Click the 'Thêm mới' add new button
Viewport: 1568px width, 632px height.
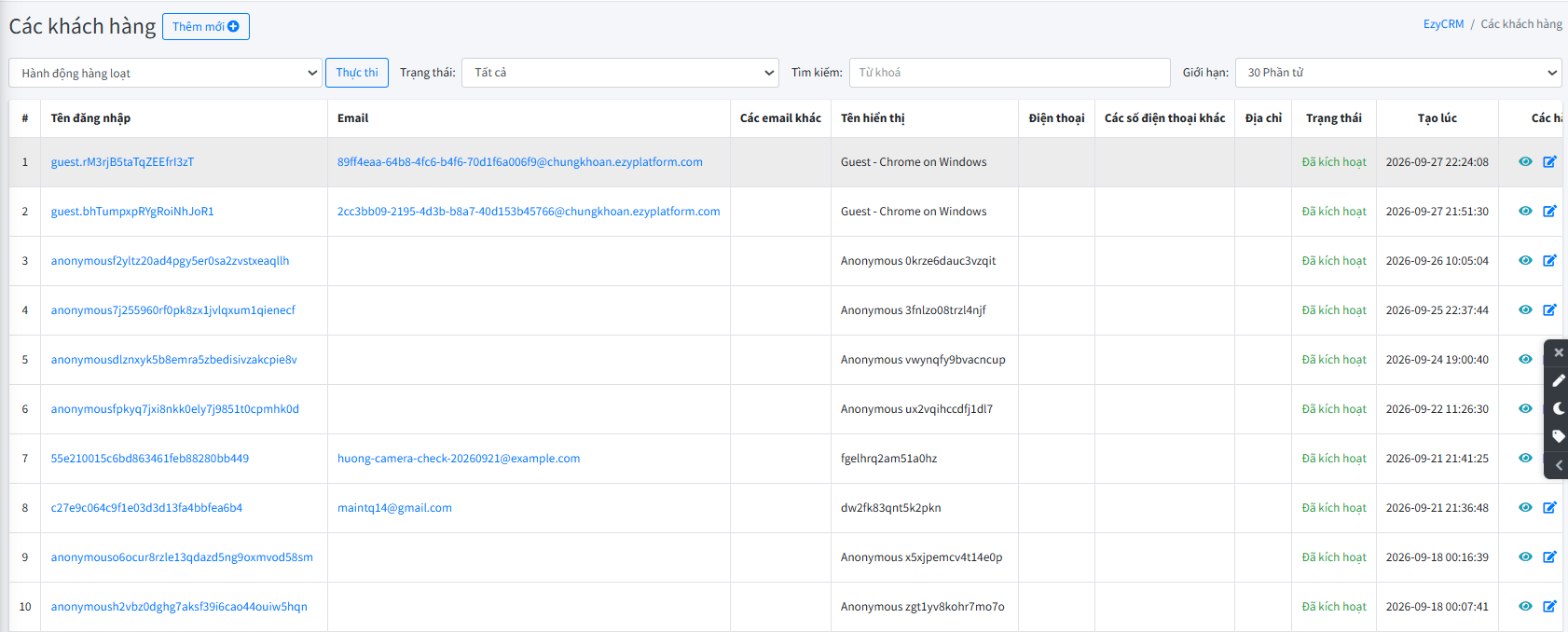pos(206,27)
